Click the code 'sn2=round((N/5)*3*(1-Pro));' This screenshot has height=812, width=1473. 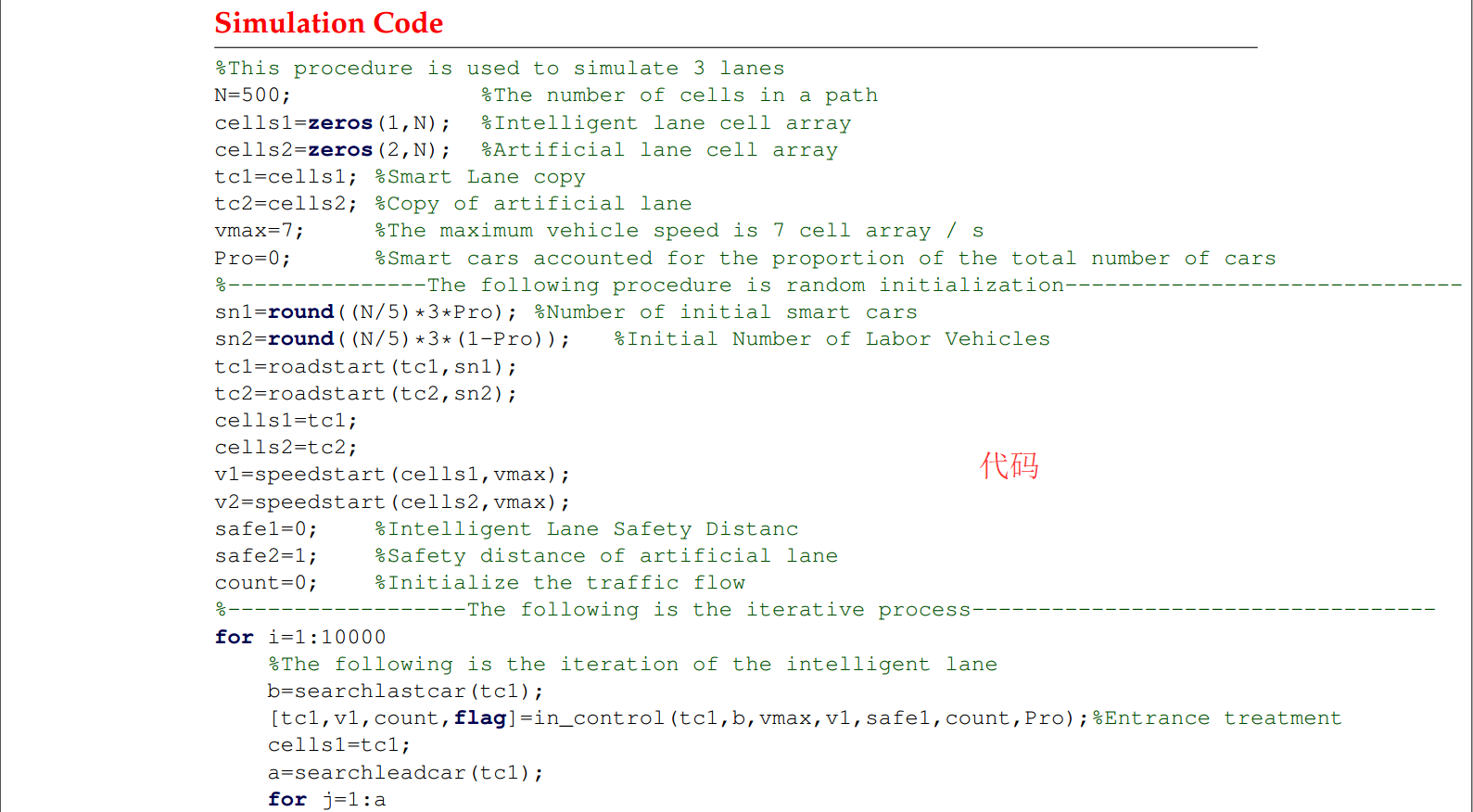tap(392, 339)
